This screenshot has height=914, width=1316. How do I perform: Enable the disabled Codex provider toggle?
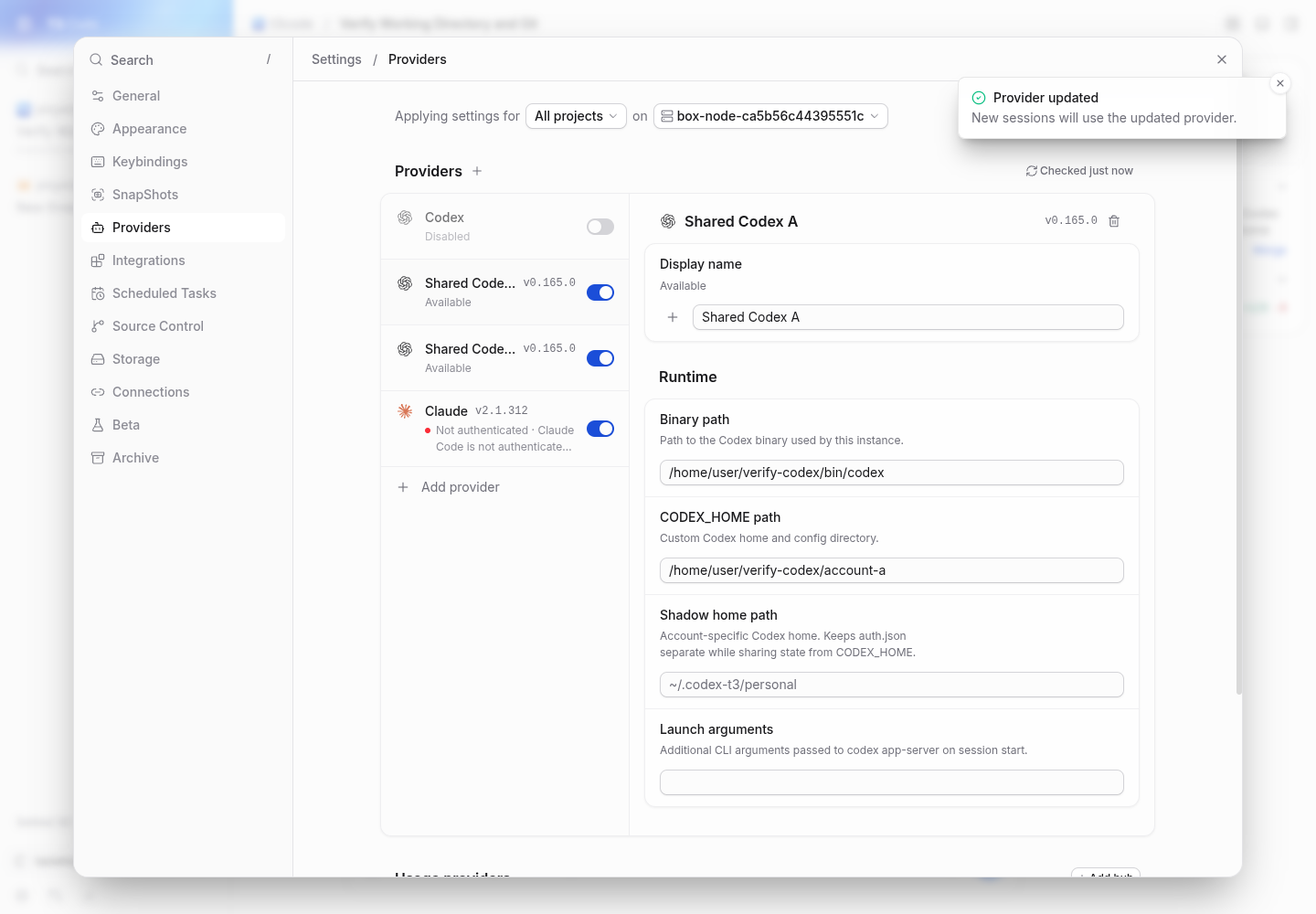[x=600, y=227]
